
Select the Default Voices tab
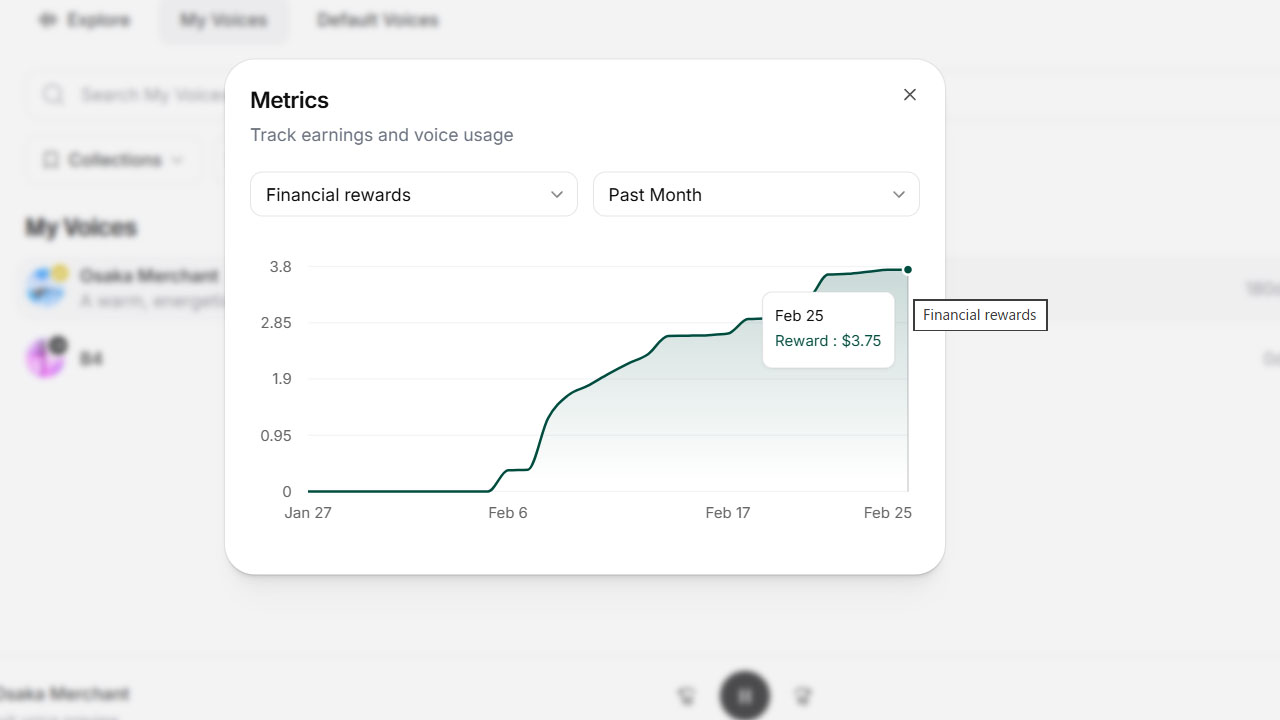click(377, 20)
